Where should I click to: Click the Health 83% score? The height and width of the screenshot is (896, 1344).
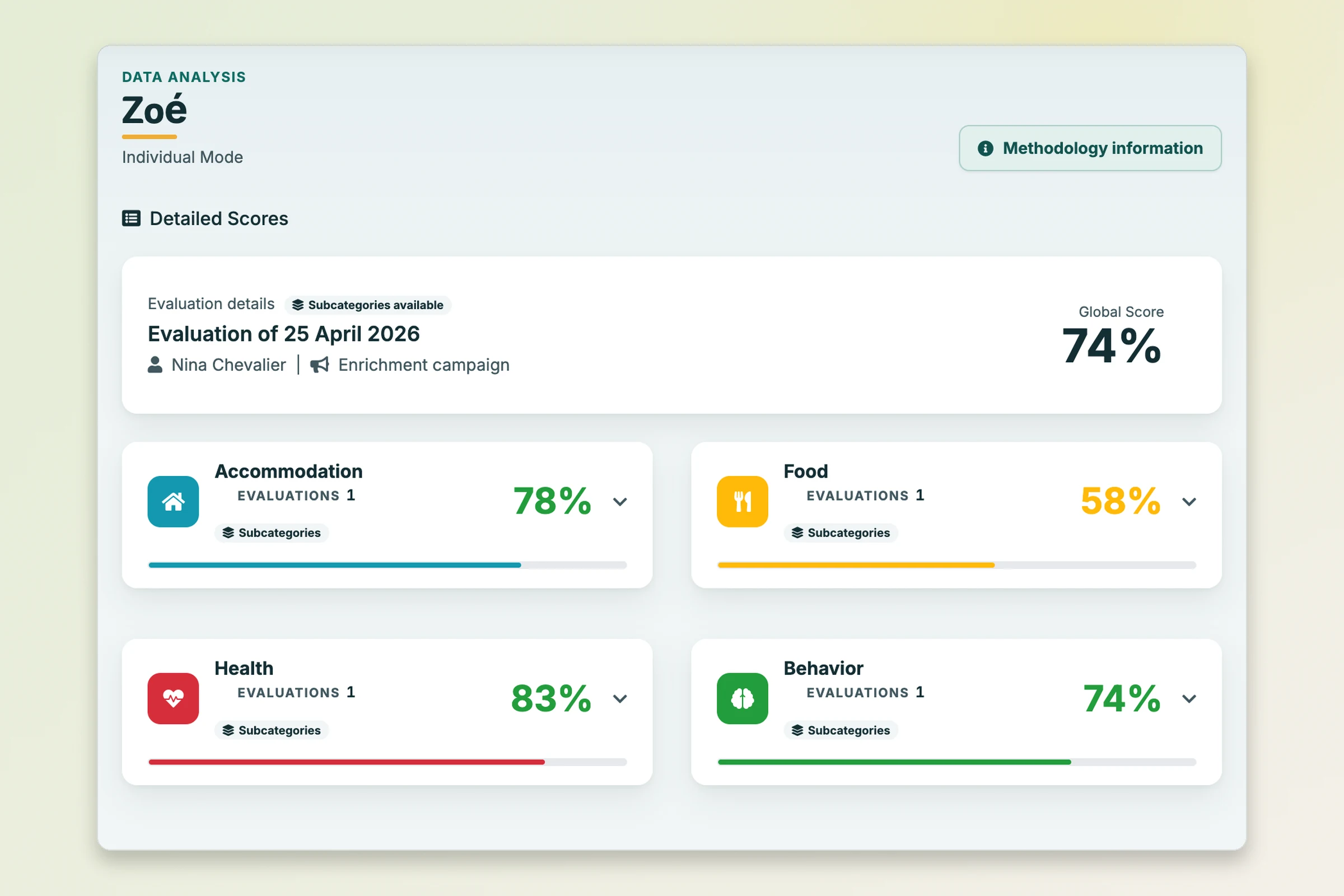pos(551,698)
